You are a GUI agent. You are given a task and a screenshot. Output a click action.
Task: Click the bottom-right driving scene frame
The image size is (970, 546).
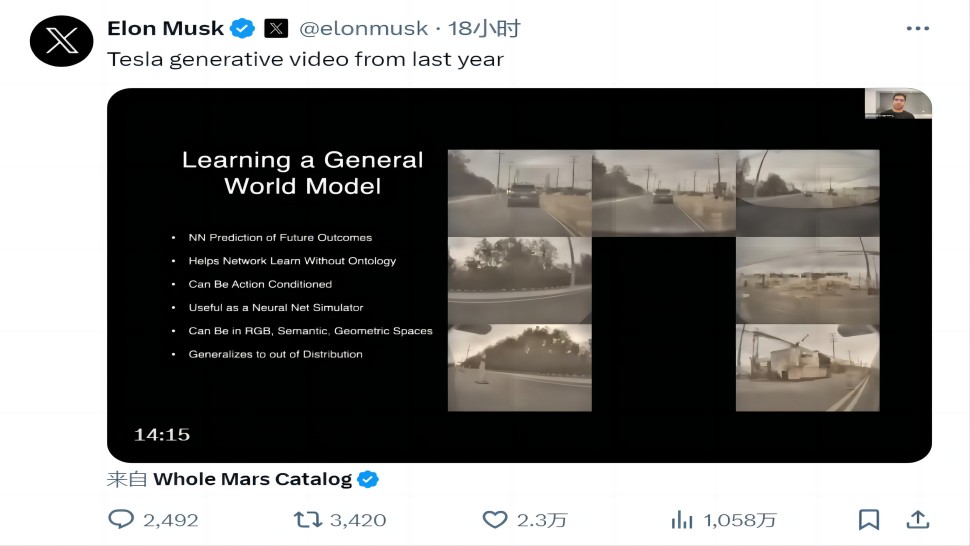[807, 367]
